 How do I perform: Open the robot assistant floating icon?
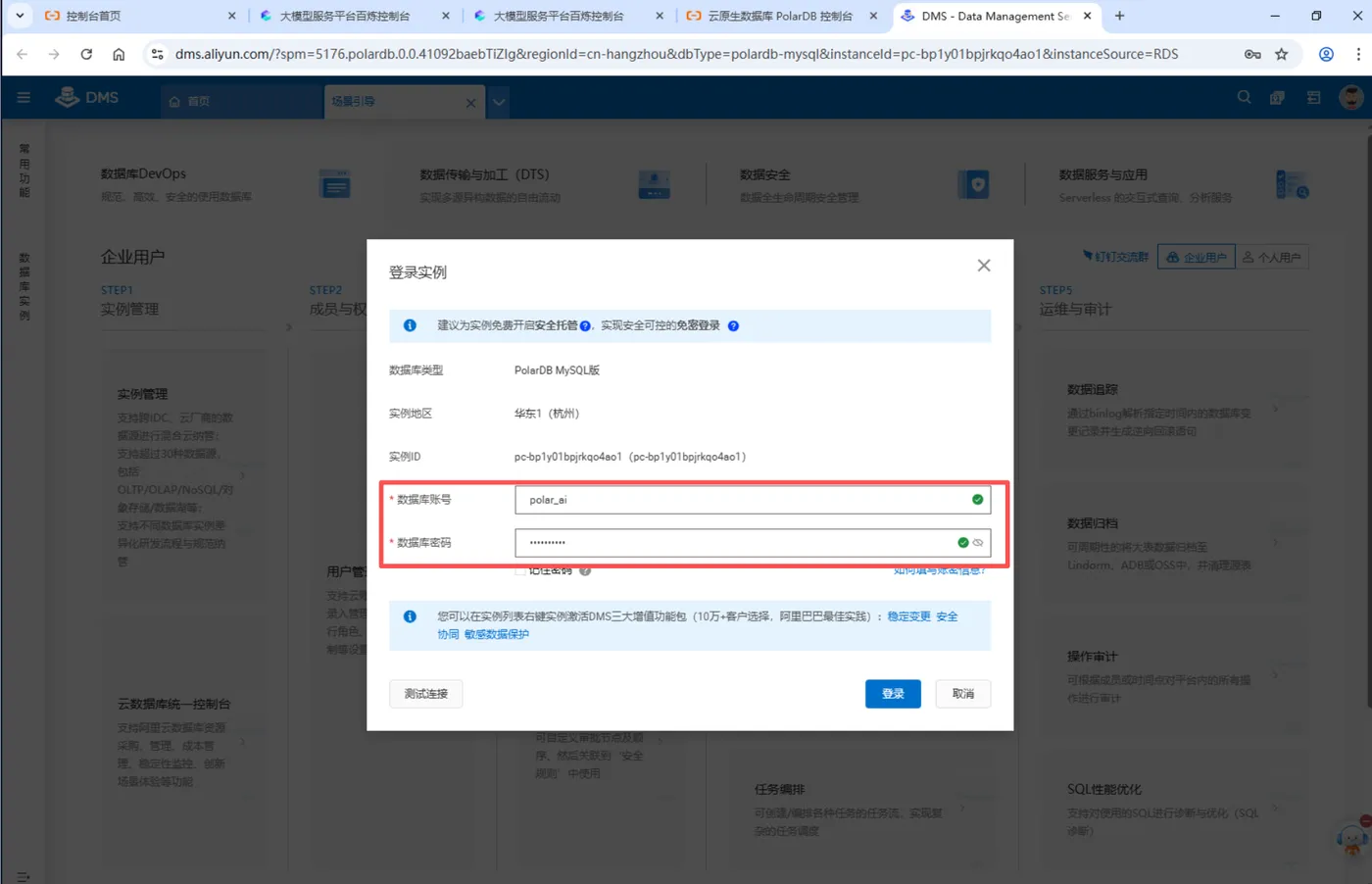click(x=1353, y=839)
